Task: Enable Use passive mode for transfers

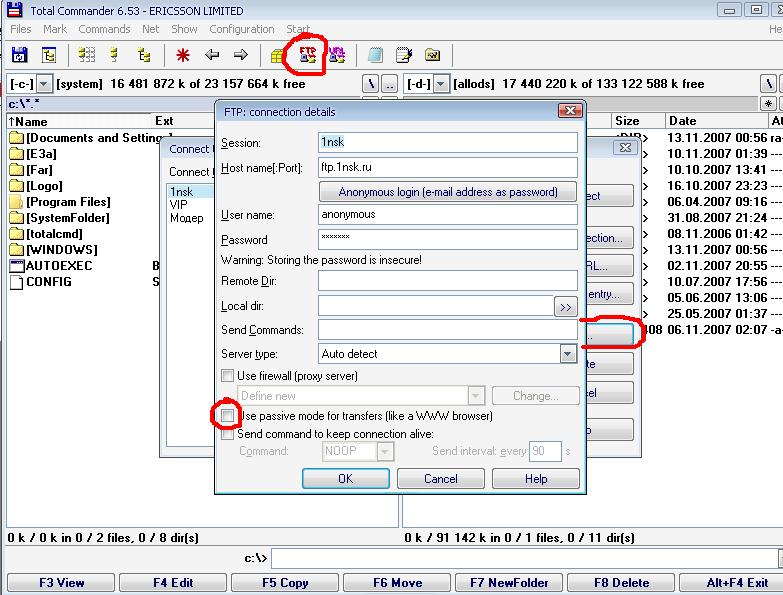Action: 228,415
